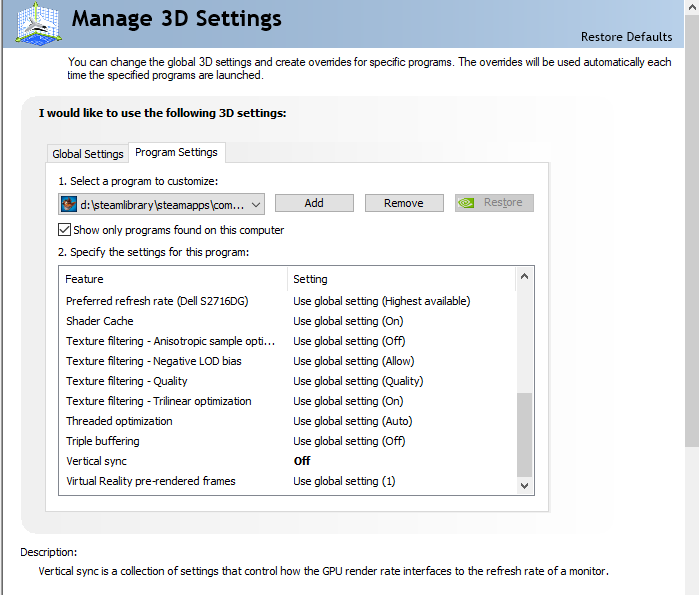
Task: Toggle Show only programs found checkbox
Action: click(65, 230)
